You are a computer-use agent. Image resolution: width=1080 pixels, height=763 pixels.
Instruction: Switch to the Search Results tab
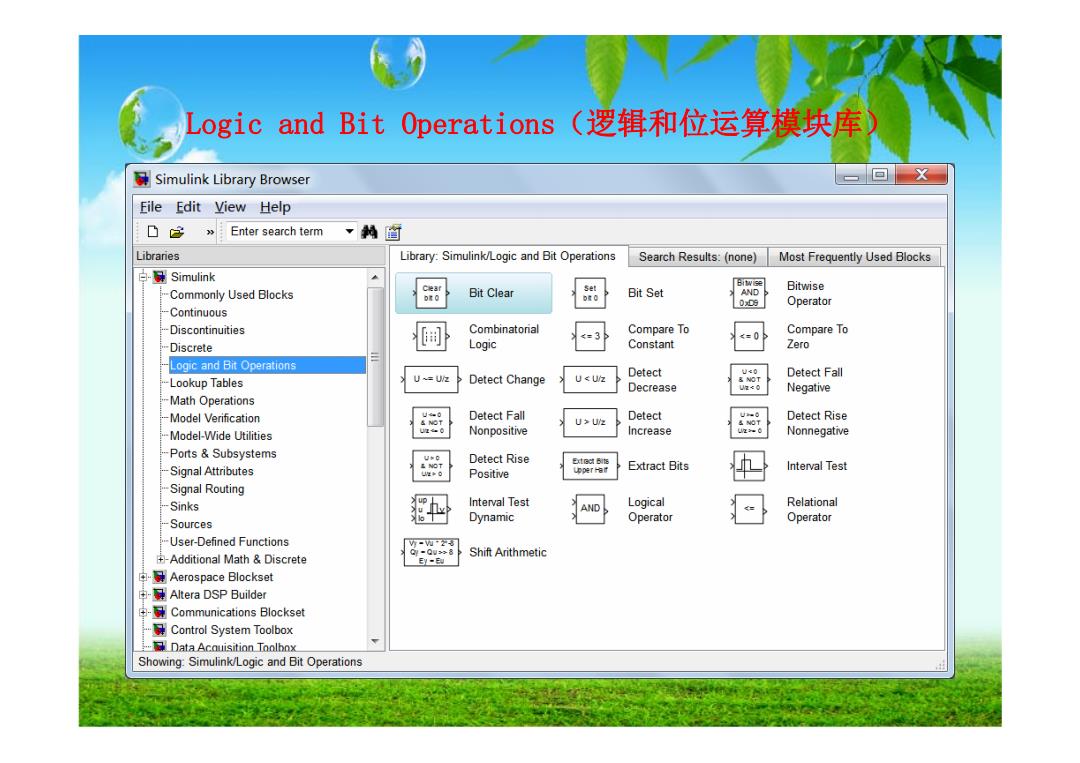point(698,257)
